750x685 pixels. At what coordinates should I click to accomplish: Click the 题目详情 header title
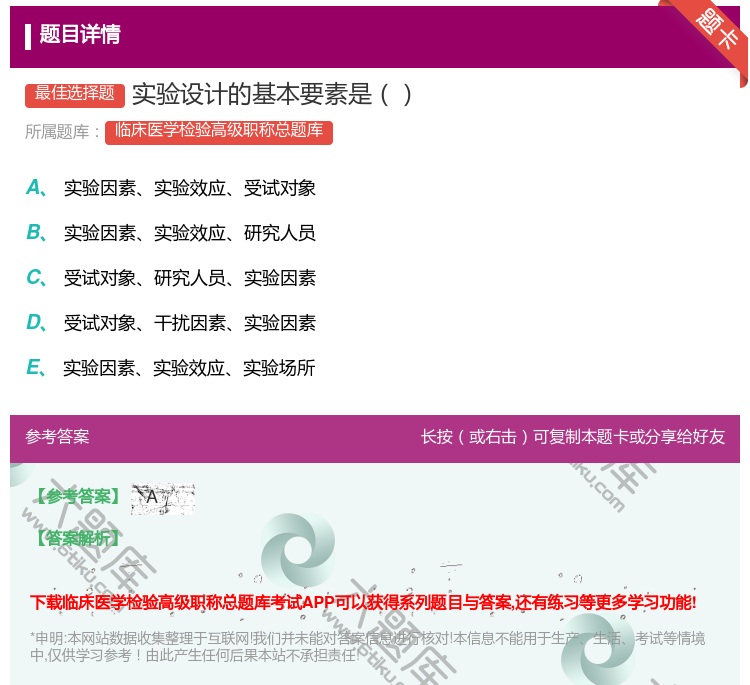(x=80, y=35)
